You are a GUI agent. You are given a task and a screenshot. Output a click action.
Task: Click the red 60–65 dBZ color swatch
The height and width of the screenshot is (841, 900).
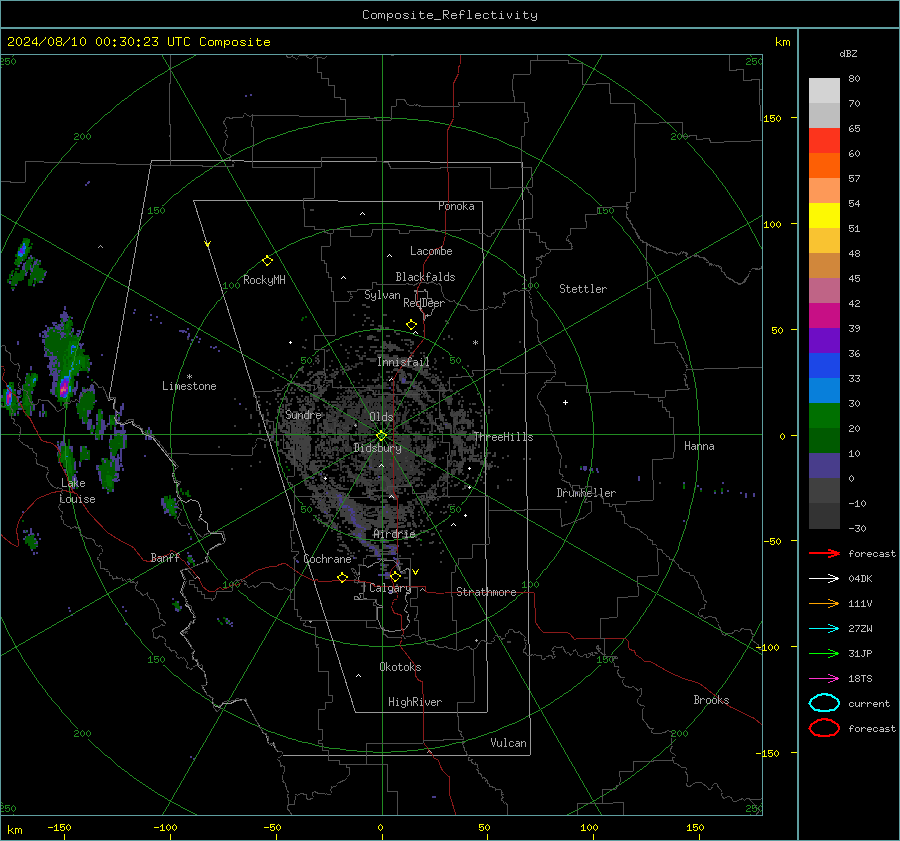click(x=824, y=141)
